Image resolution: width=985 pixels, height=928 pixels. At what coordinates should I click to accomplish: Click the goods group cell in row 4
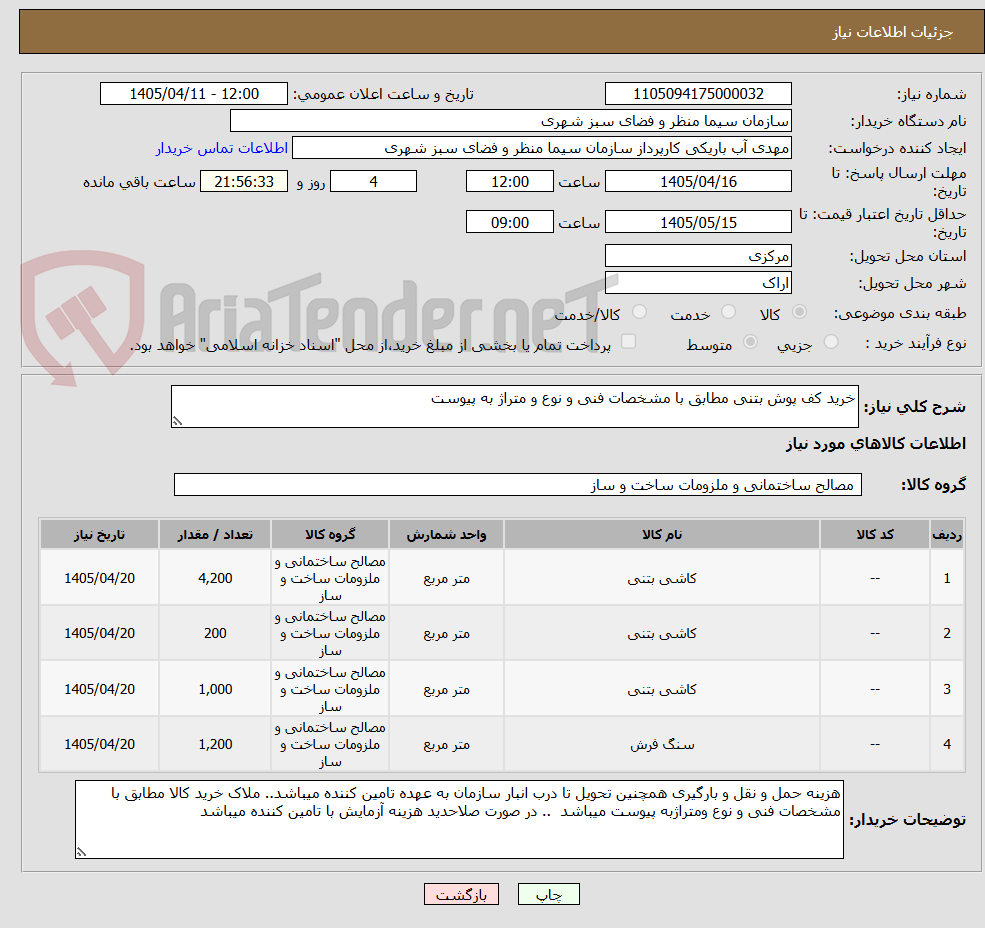coord(330,745)
